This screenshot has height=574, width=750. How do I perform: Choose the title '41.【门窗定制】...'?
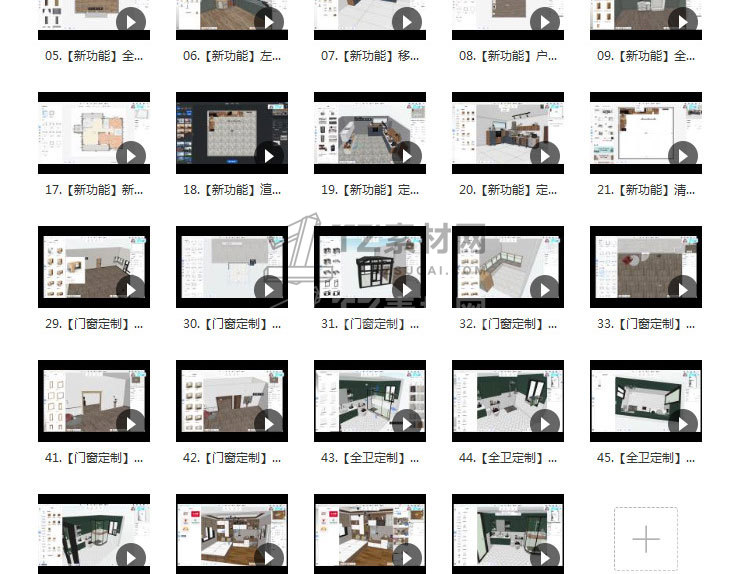pos(94,458)
